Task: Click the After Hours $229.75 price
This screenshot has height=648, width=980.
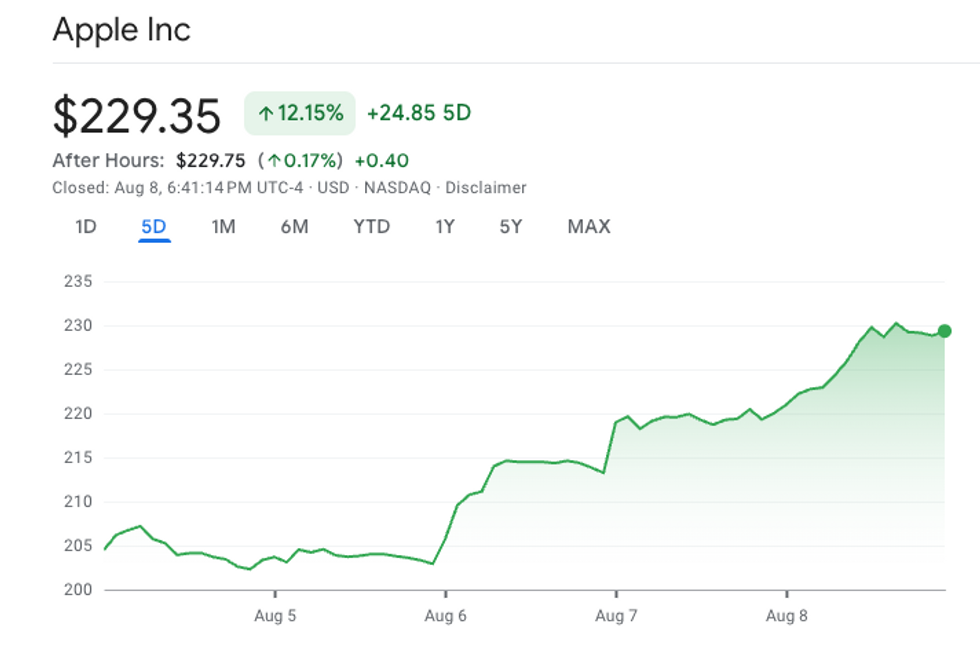Action: pos(210,161)
